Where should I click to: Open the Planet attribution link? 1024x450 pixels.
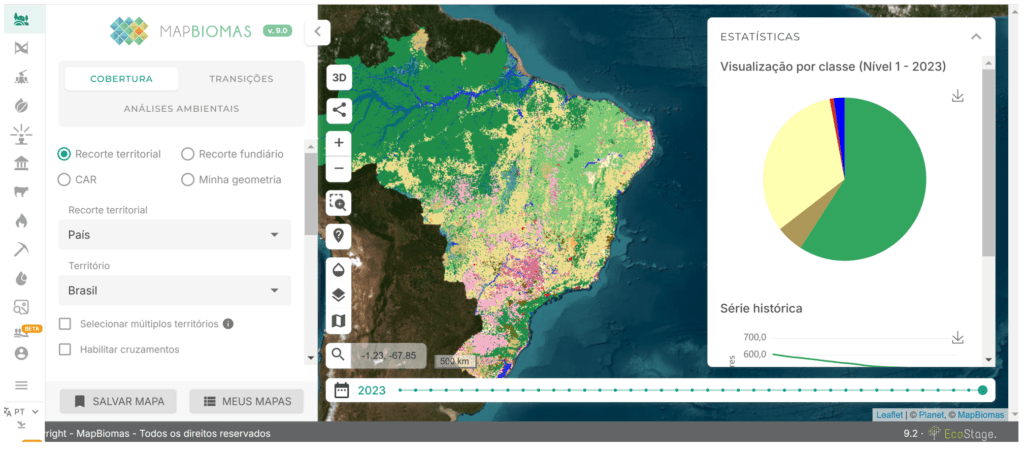click(931, 415)
